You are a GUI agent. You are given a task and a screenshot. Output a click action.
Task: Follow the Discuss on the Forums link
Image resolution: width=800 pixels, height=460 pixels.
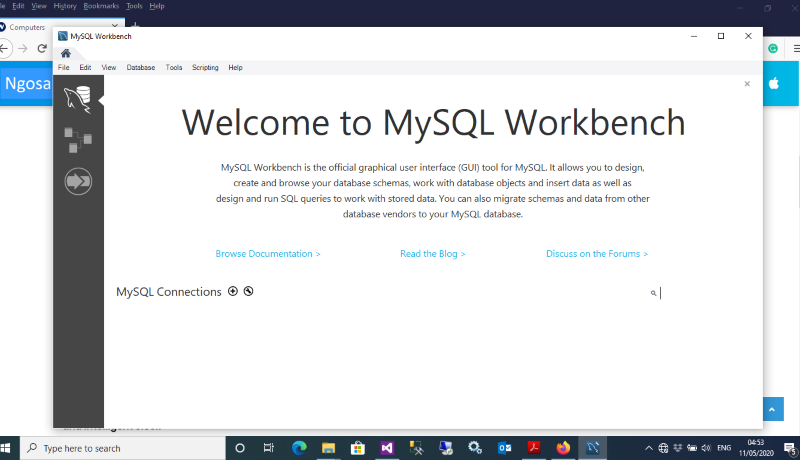point(597,253)
